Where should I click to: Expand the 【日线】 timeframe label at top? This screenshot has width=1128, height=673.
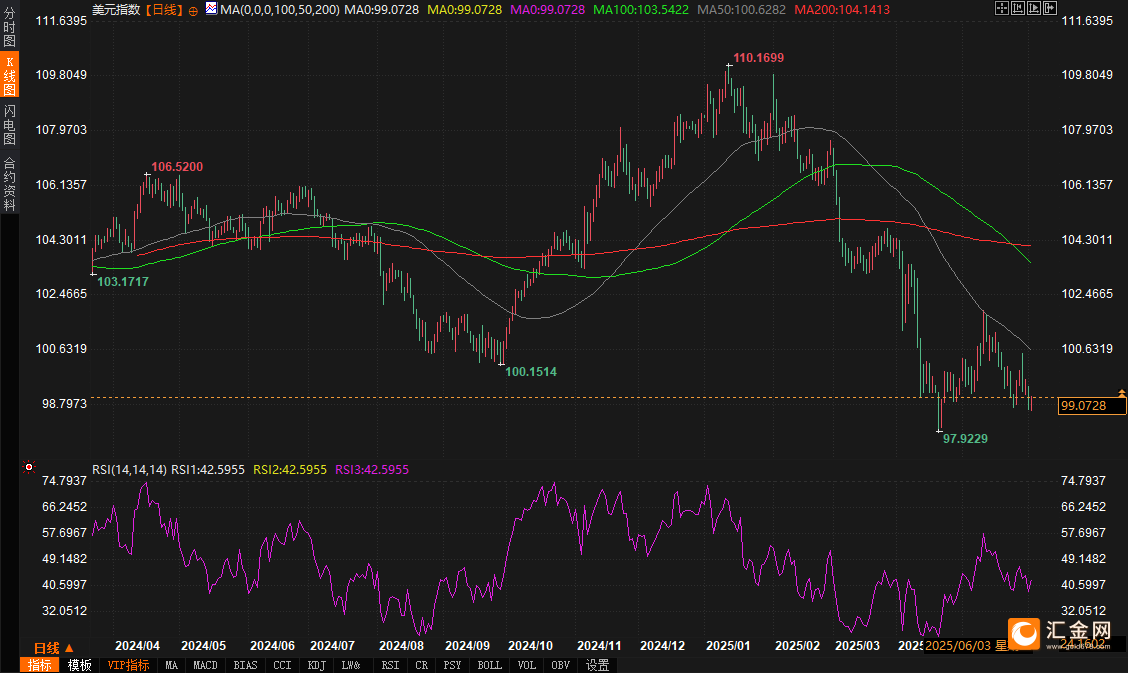tap(164, 9)
